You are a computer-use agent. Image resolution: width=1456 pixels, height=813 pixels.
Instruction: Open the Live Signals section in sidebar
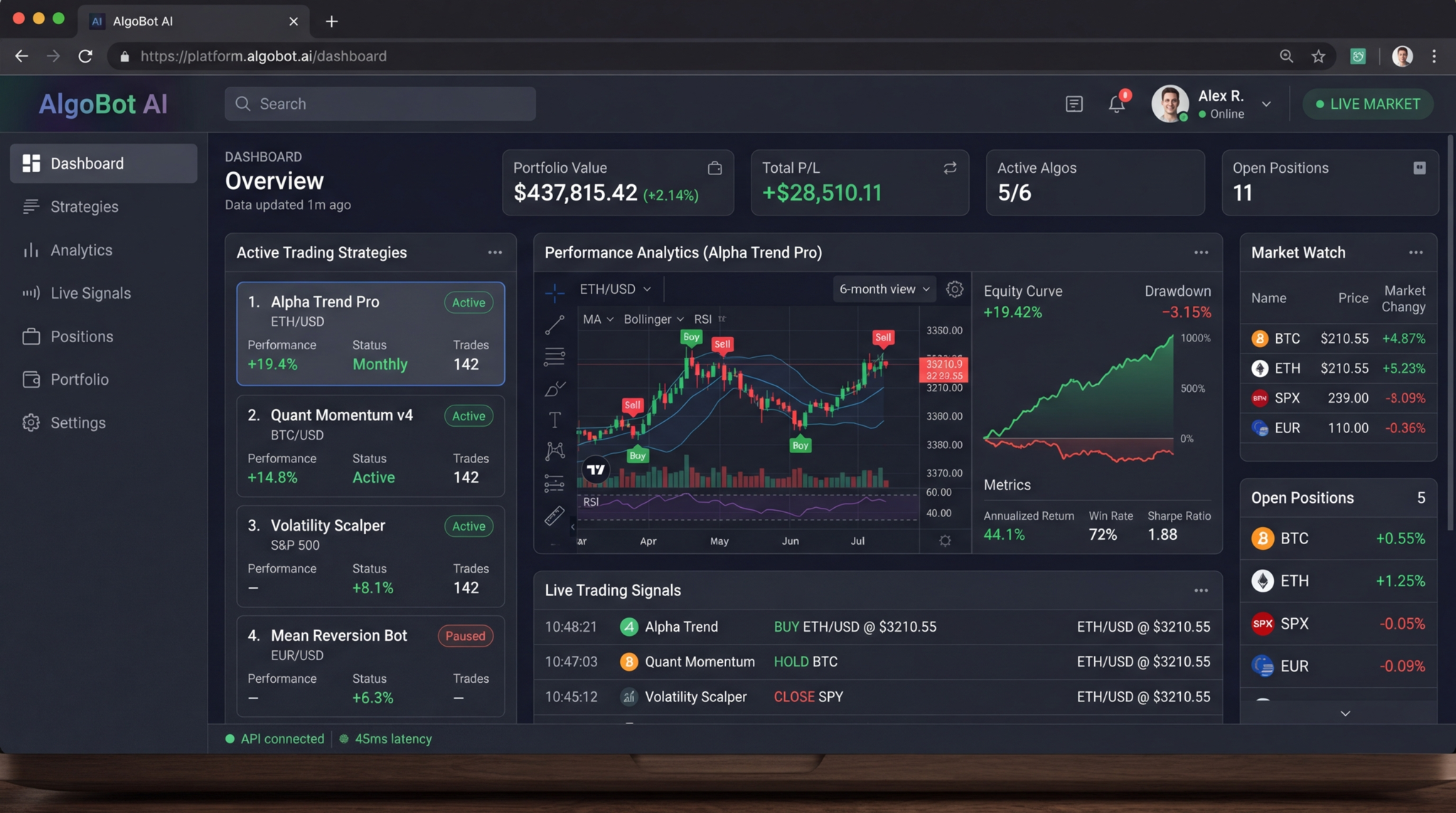tap(90, 292)
